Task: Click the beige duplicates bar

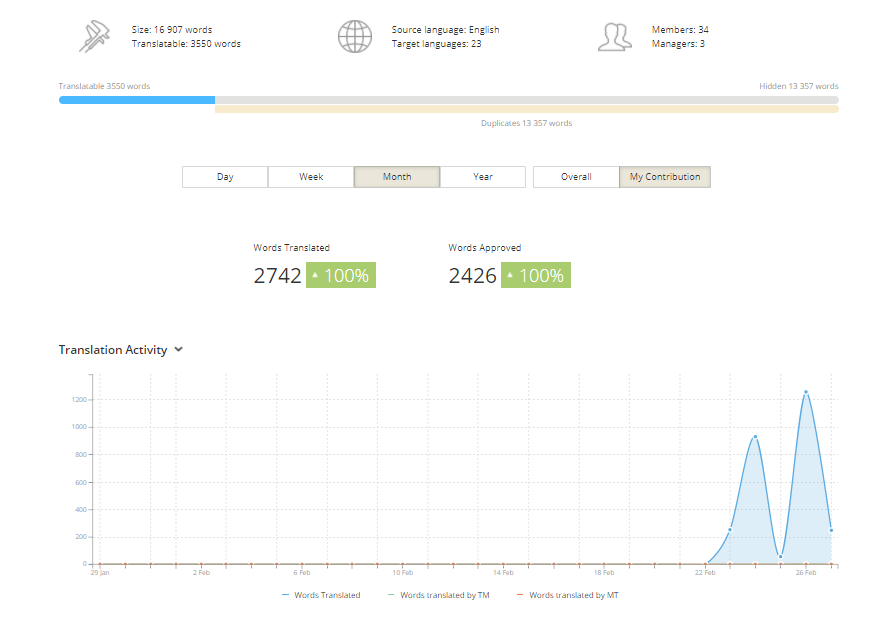Action: pyautogui.click(x=527, y=109)
